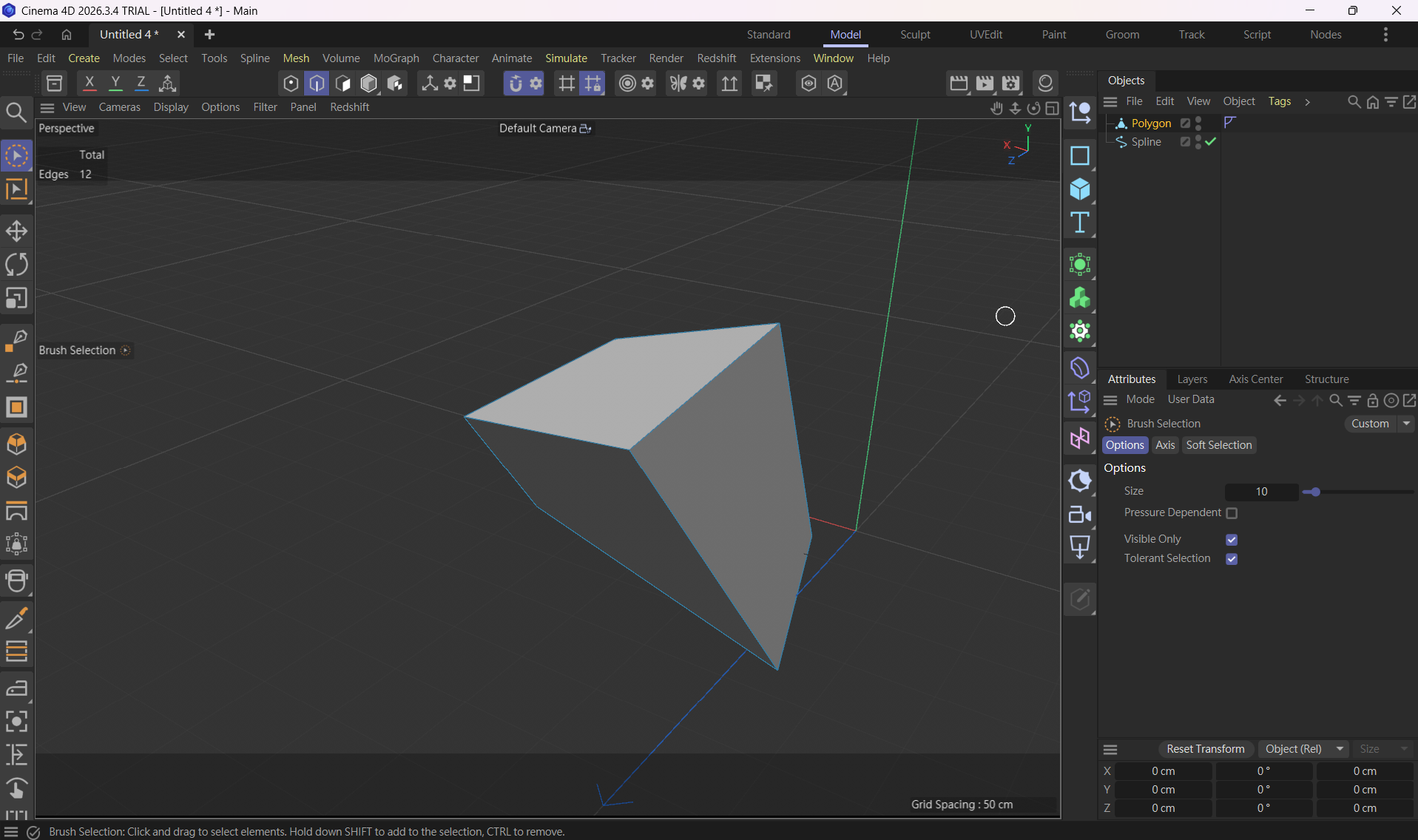This screenshot has width=1418, height=840.
Task: Add a Cube primitive from the palette
Action: [1080, 190]
